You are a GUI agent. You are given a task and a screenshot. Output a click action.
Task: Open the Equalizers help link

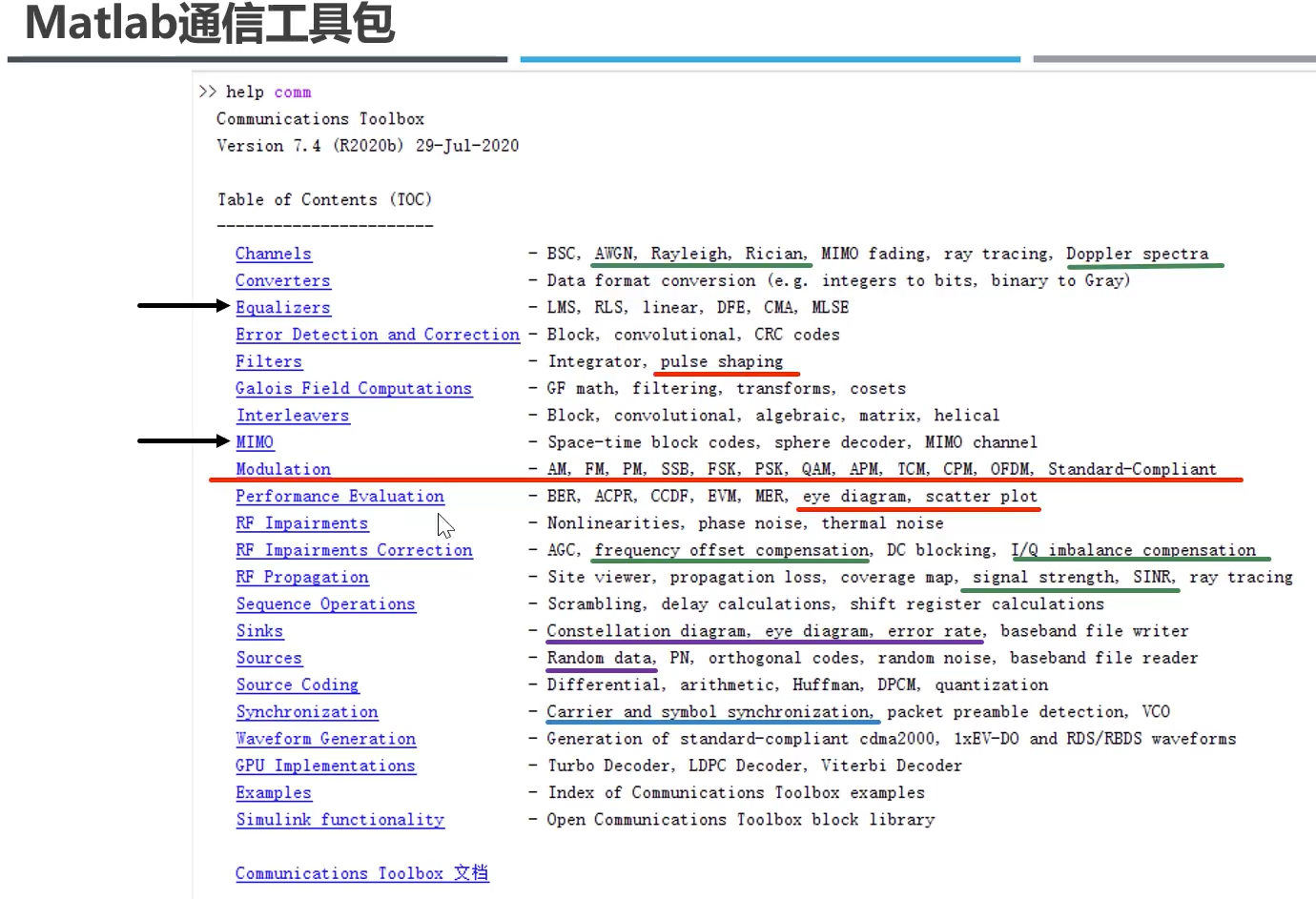[283, 307]
